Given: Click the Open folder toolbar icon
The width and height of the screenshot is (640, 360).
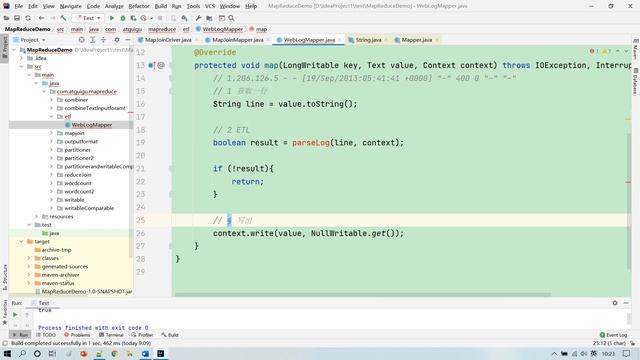Looking at the screenshot, I should (7, 18).
